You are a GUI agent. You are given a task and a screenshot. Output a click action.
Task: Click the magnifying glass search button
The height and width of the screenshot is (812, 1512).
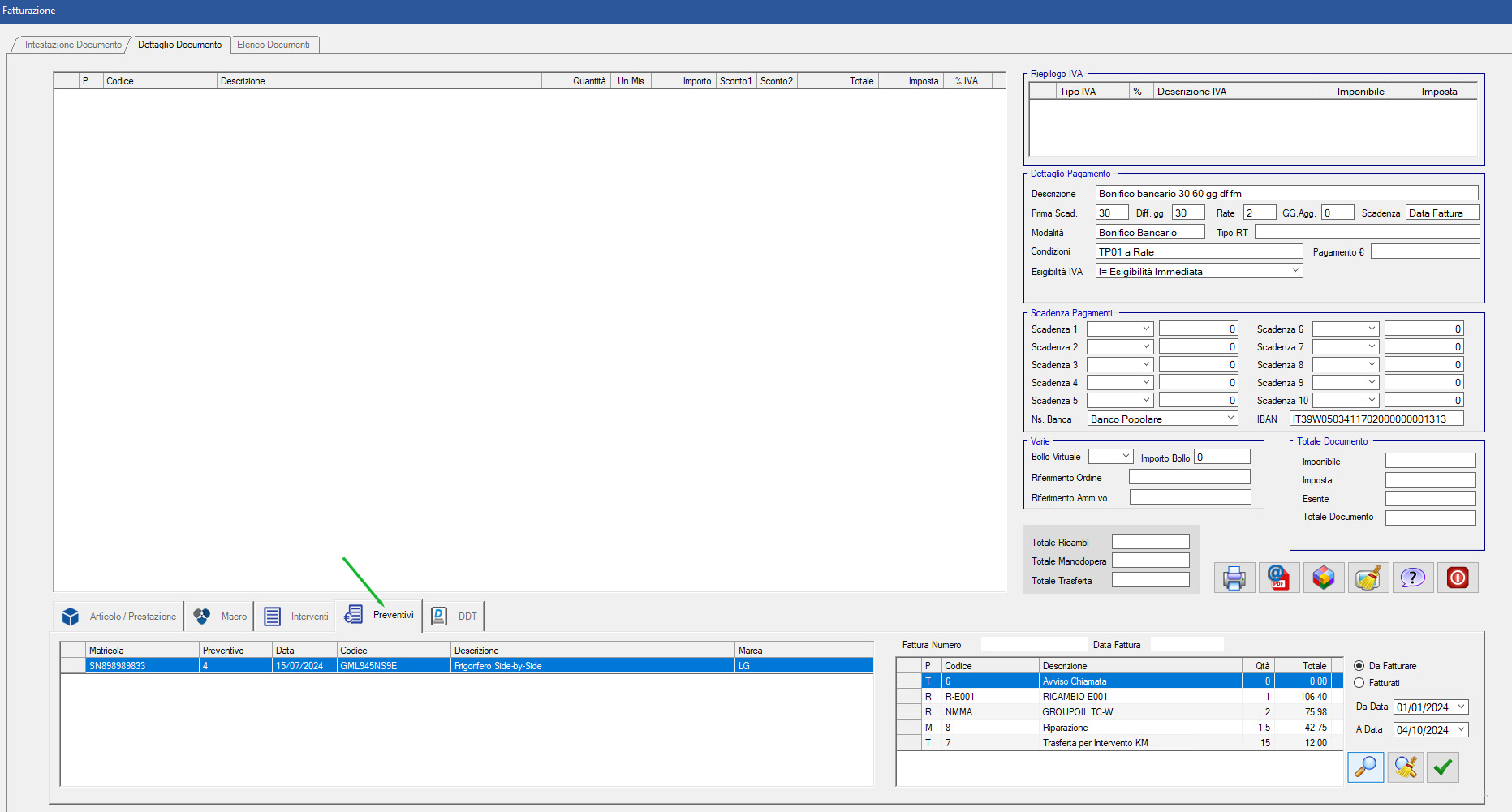(1365, 767)
